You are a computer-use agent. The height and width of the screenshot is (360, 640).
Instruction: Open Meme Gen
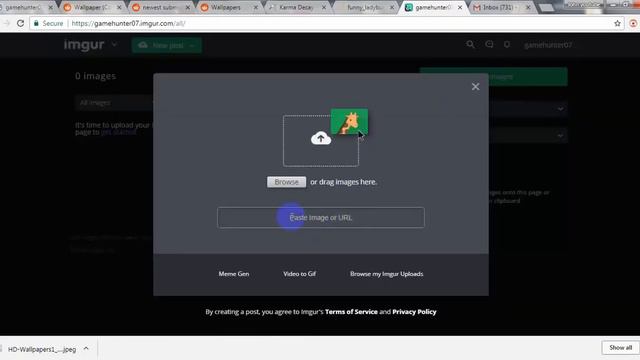(x=234, y=274)
